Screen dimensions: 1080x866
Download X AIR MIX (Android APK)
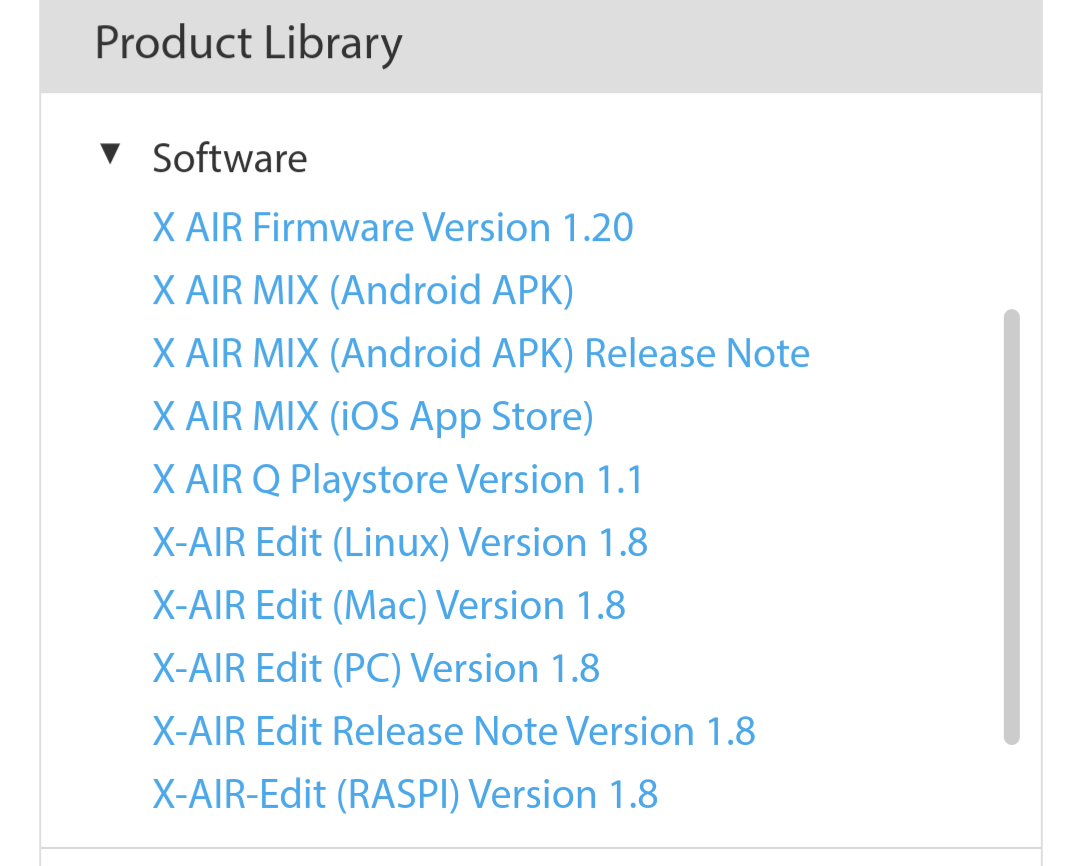pos(363,291)
